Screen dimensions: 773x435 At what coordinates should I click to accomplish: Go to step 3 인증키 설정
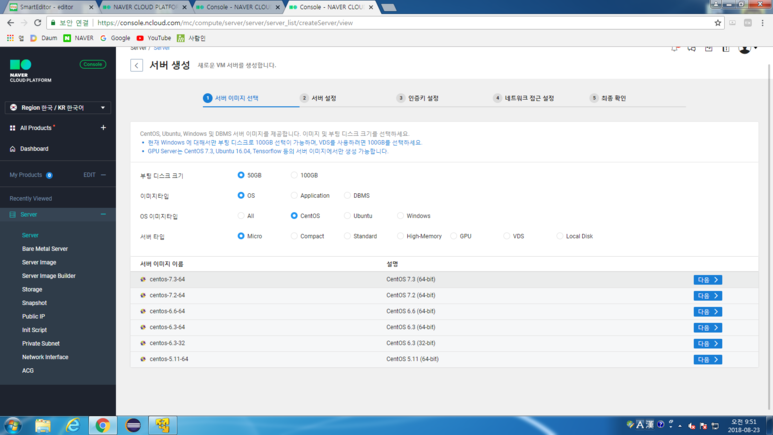[x=418, y=98]
